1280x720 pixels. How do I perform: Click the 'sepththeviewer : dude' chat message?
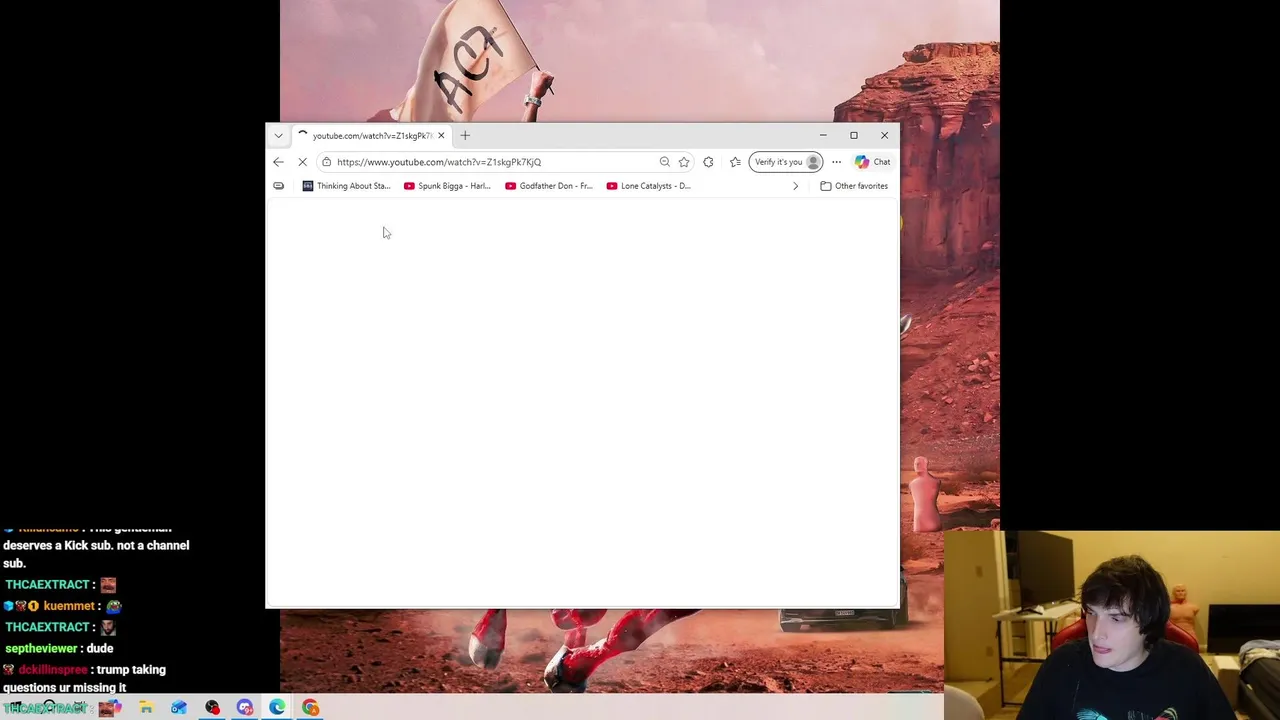[x=59, y=648]
